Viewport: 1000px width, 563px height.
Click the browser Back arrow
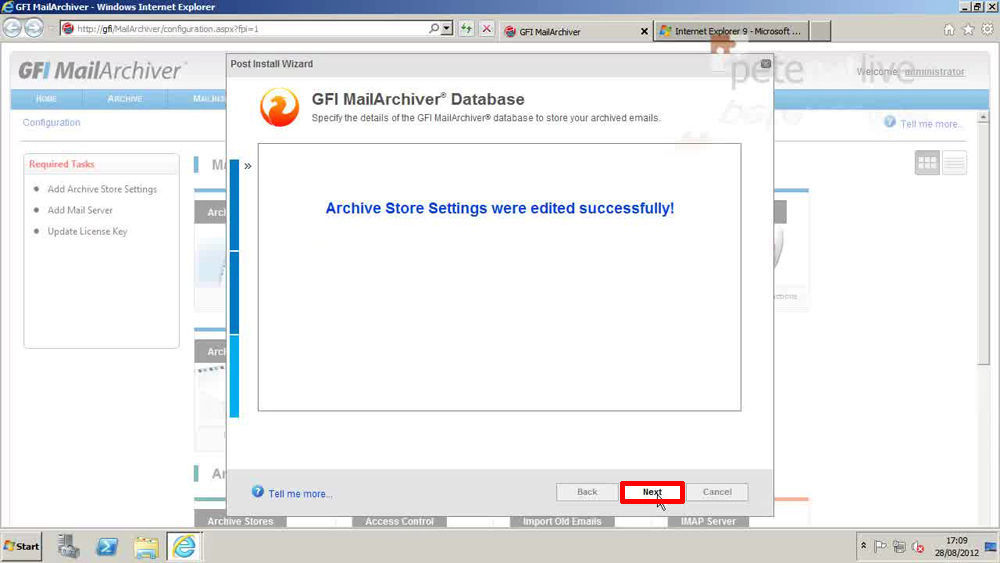(x=11, y=28)
